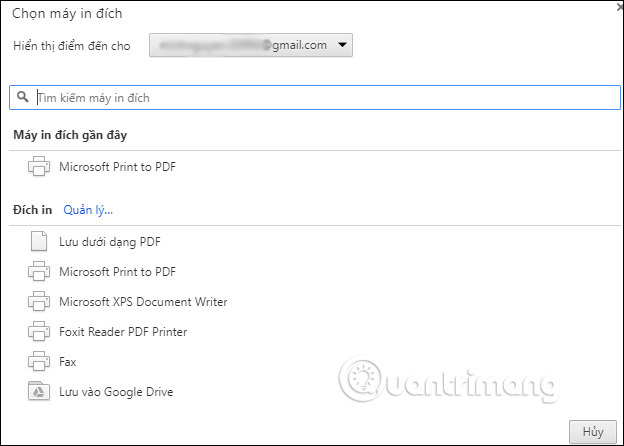
Task: Choose Fax as print destination
Action: [x=67, y=361]
